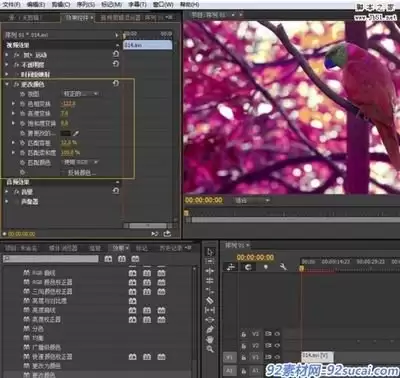Check the 反转颜色 checkbox
The height and width of the screenshot is (378, 400).
coord(64,173)
